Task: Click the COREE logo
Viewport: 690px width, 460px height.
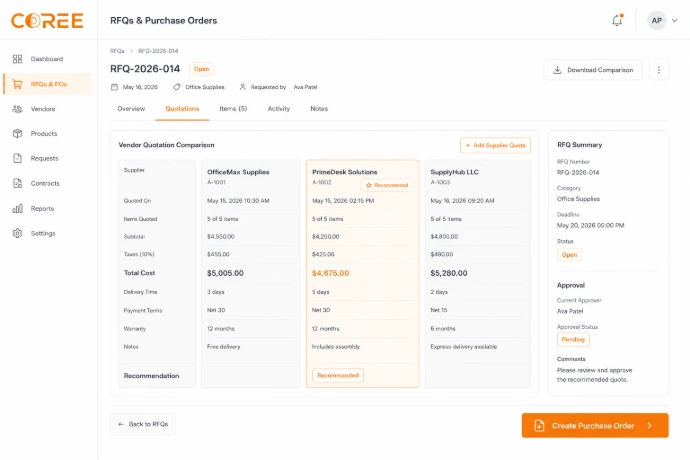Action: tap(47, 20)
